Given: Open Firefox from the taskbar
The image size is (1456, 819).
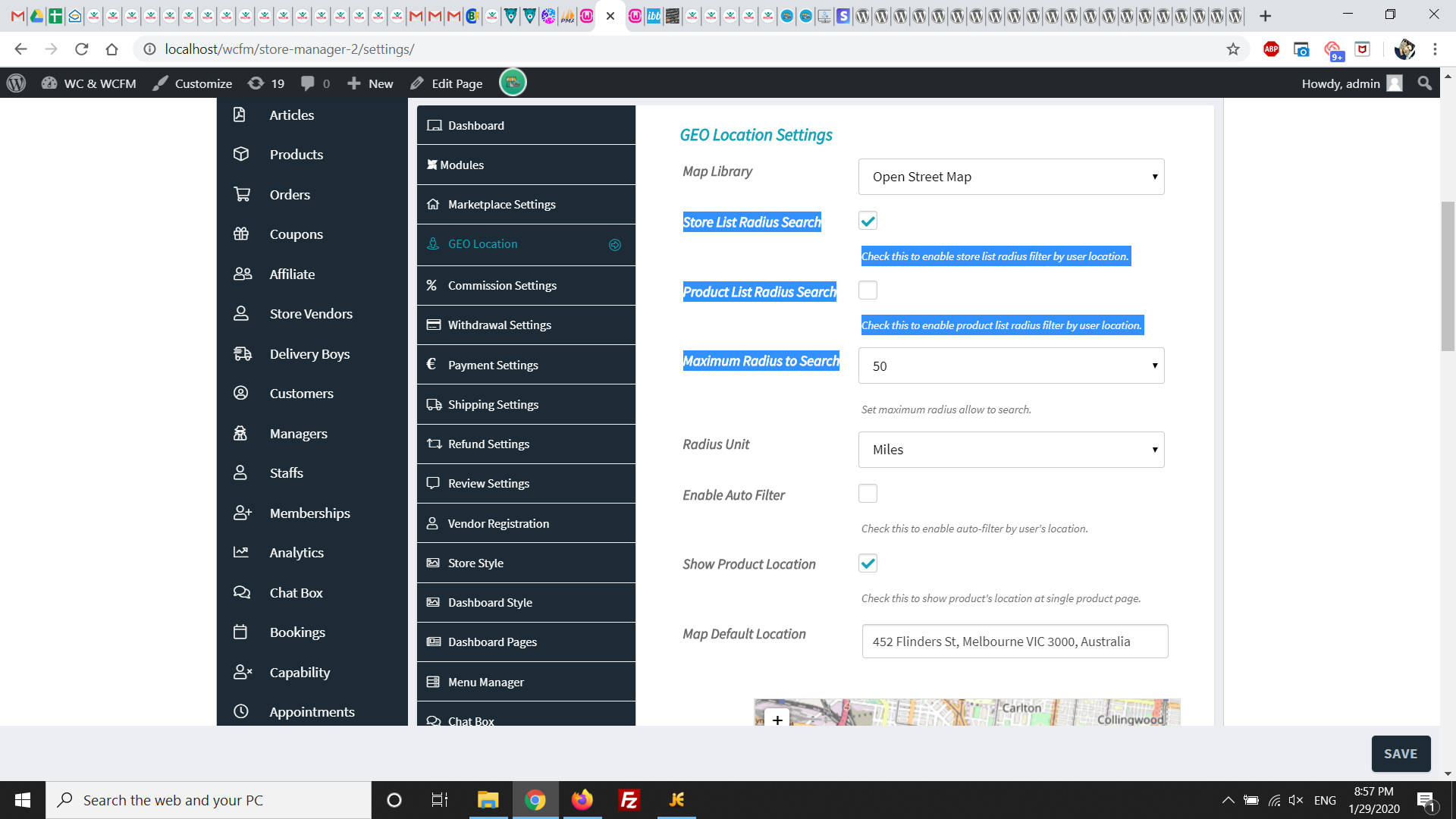Looking at the screenshot, I should click(582, 800).
